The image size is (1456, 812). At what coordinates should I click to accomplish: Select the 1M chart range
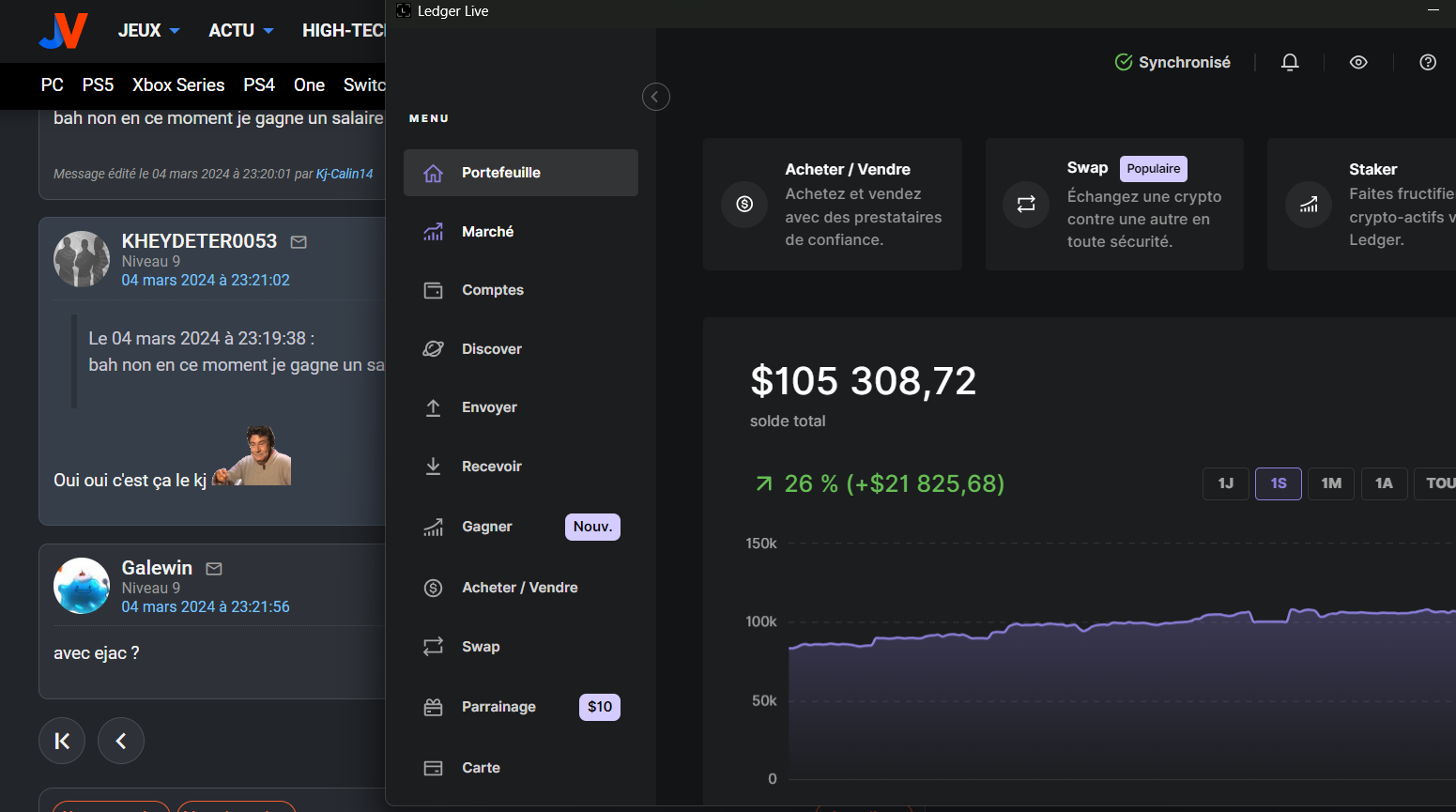(1331, 483)
